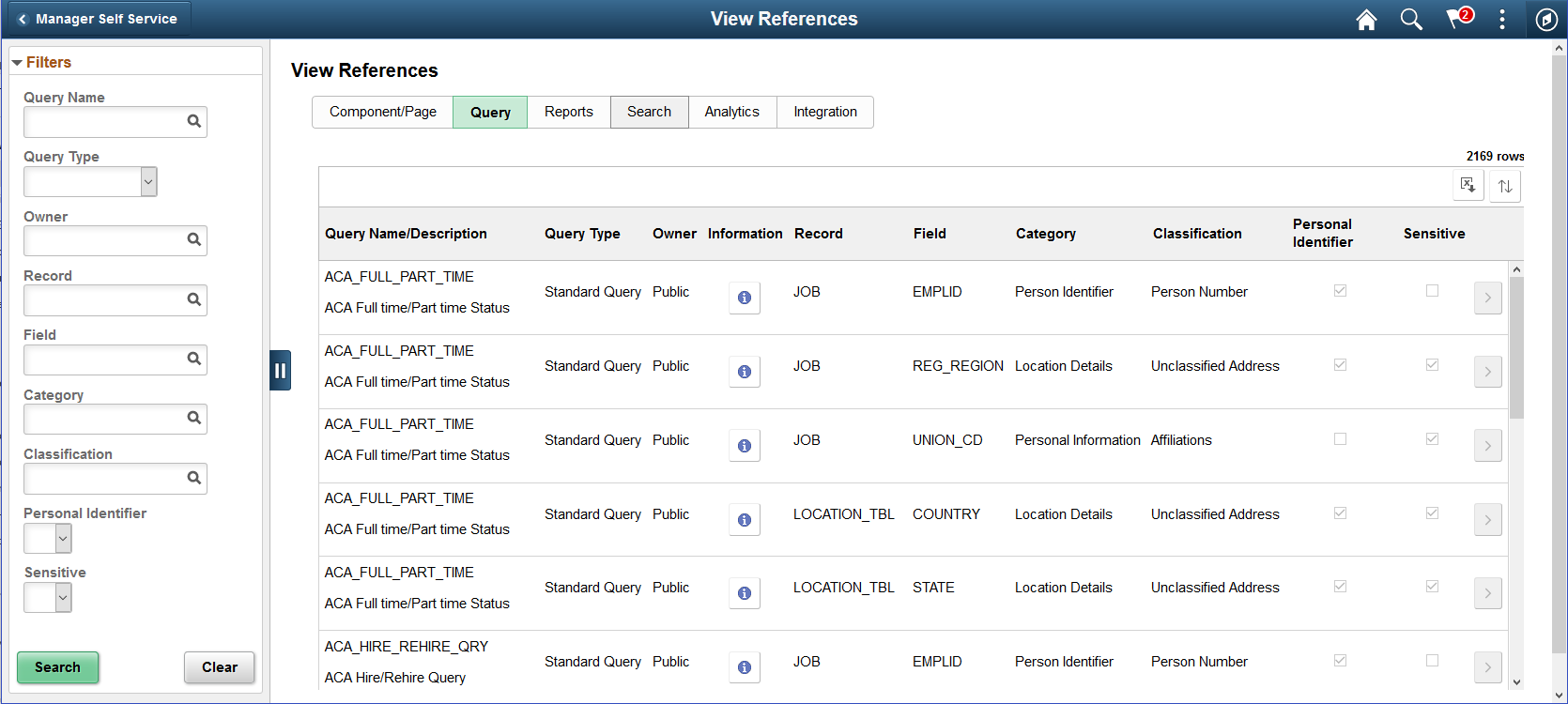Screen dimensions: 1568x704
Task: Open notifications flag with red badge
Action: click(x=1458, y=19)
